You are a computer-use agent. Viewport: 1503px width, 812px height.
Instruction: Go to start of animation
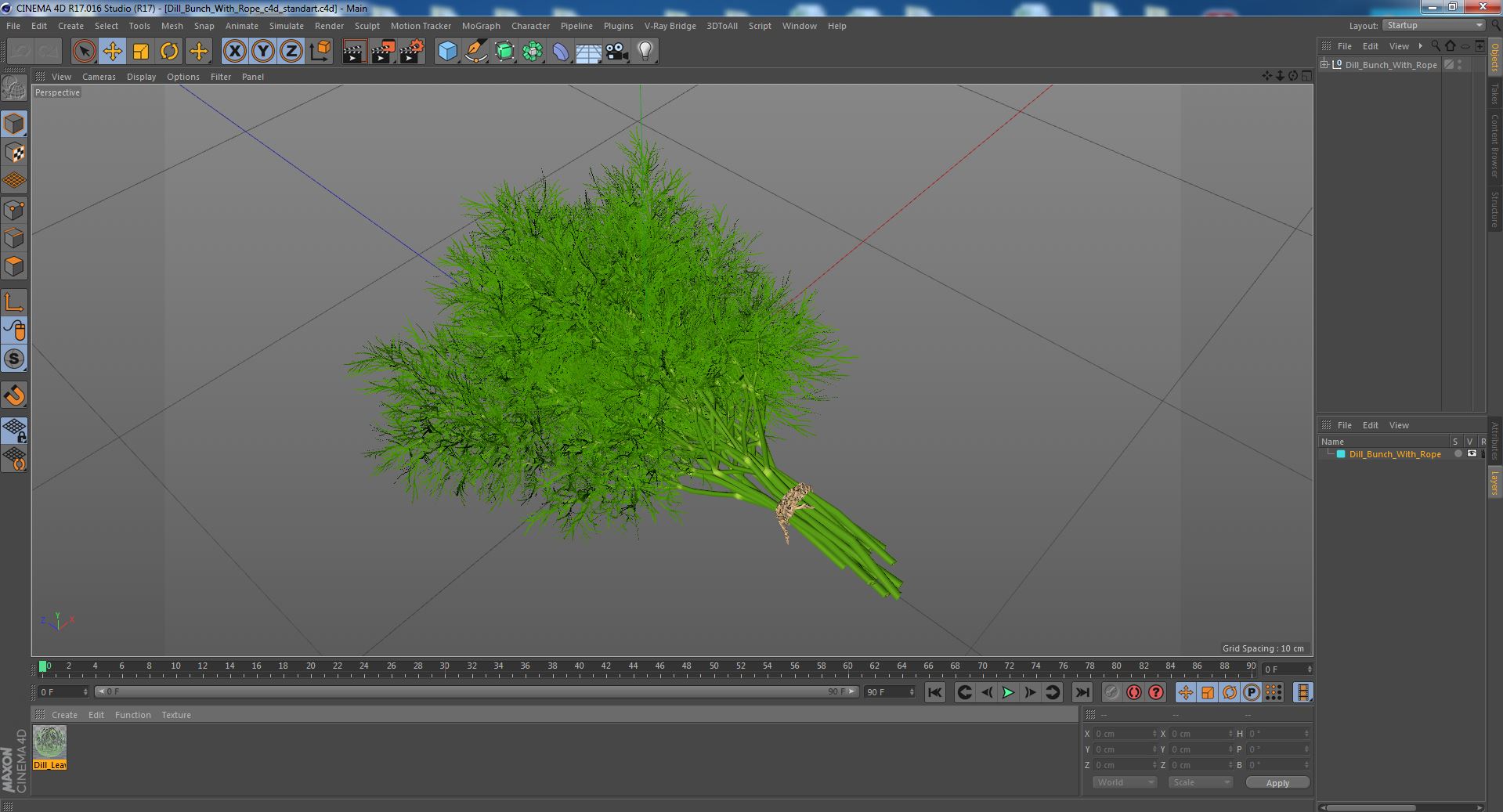tap(934, 692)
